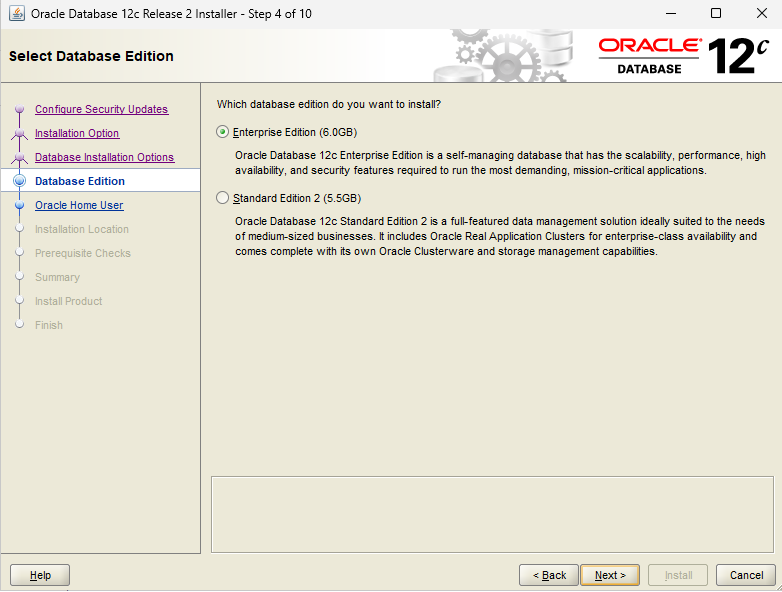This screenshot has height=592, width=782.
Task: Click the greyed-out Finish step
Action: [49, 325]
